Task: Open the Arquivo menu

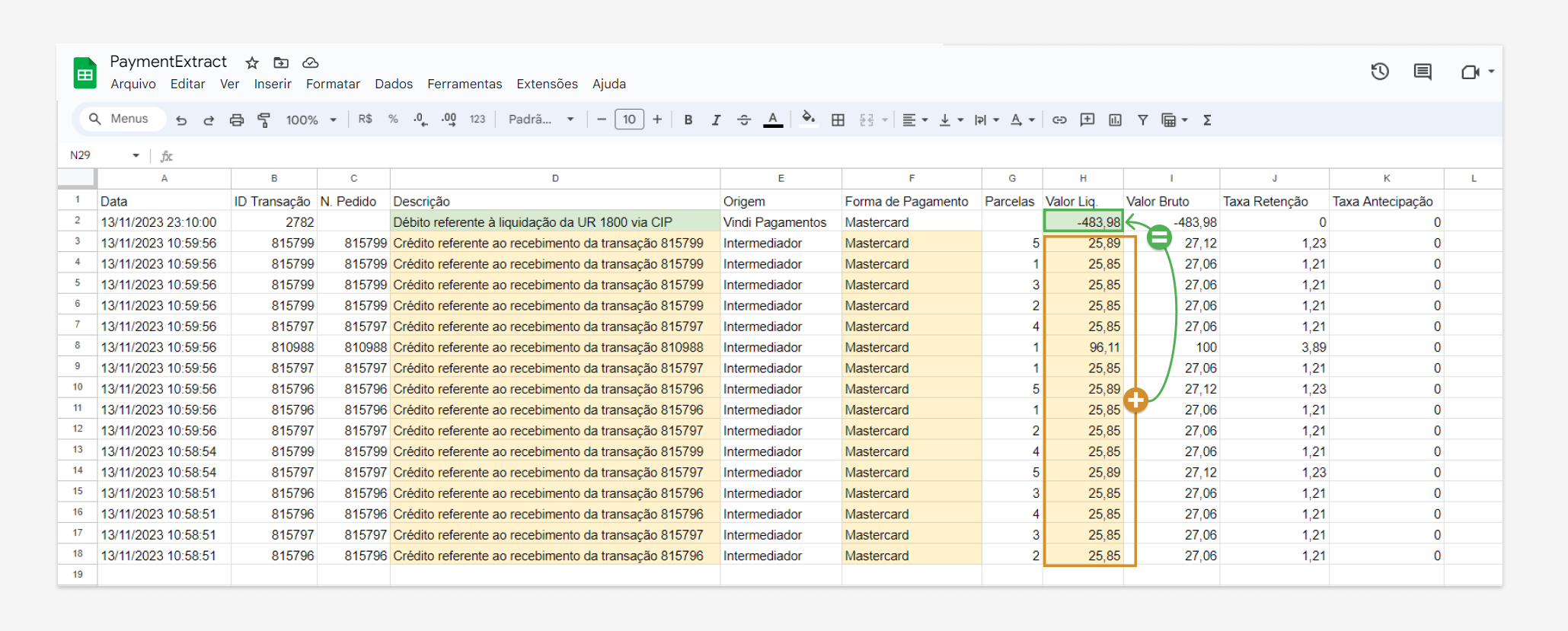Action: tap(133, 84)
